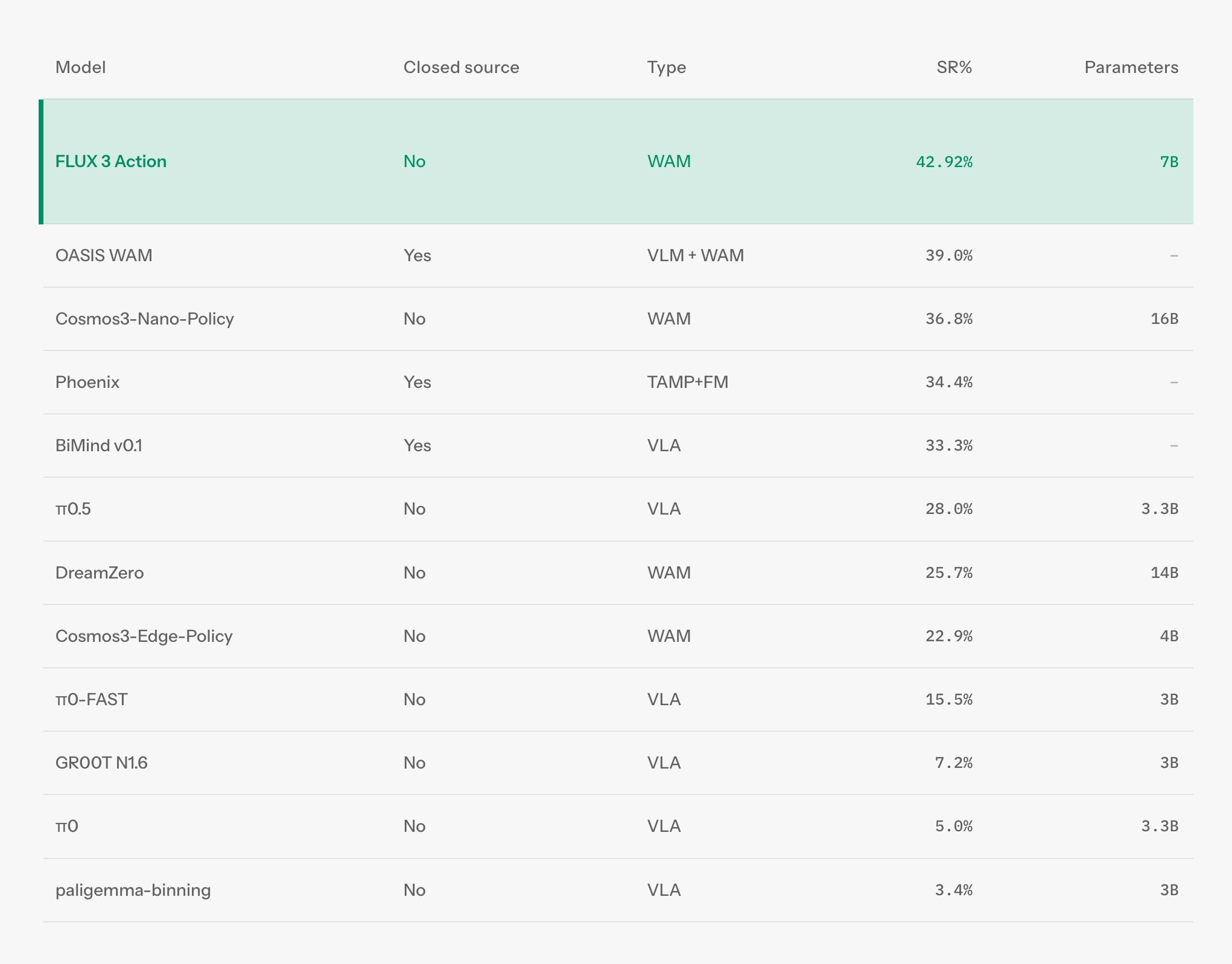Viewport: 1232px width, 964px height.
Task: Click the 3.3B parameters cell for π0.5
Action: point(1160,509)
